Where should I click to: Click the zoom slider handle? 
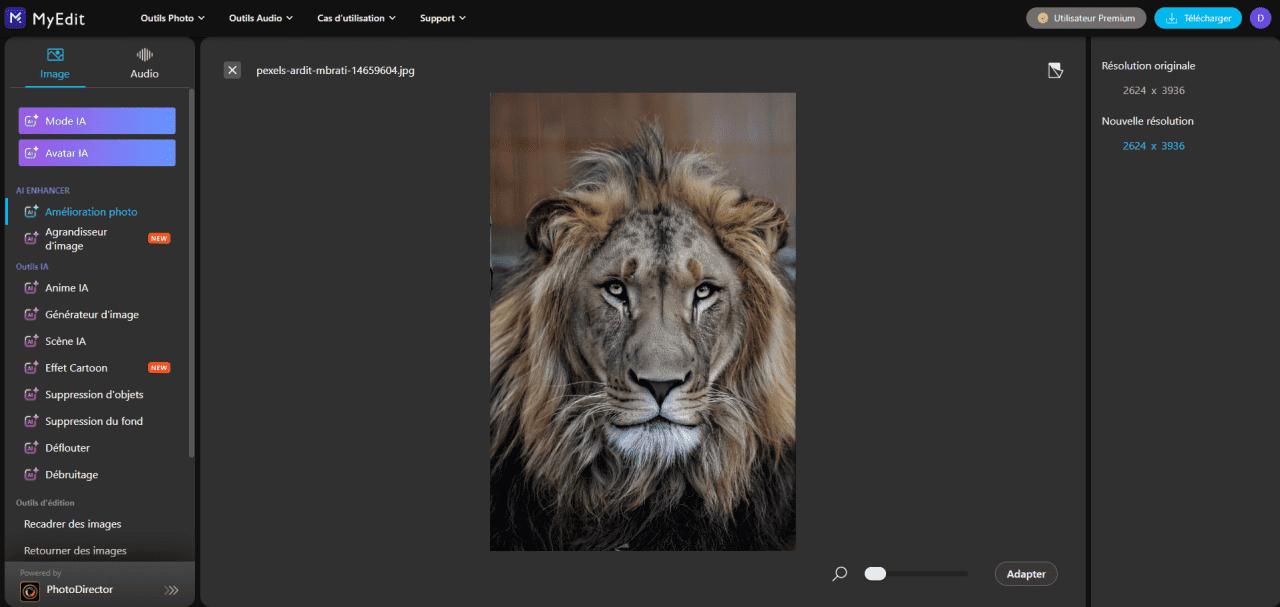(875, 574)
